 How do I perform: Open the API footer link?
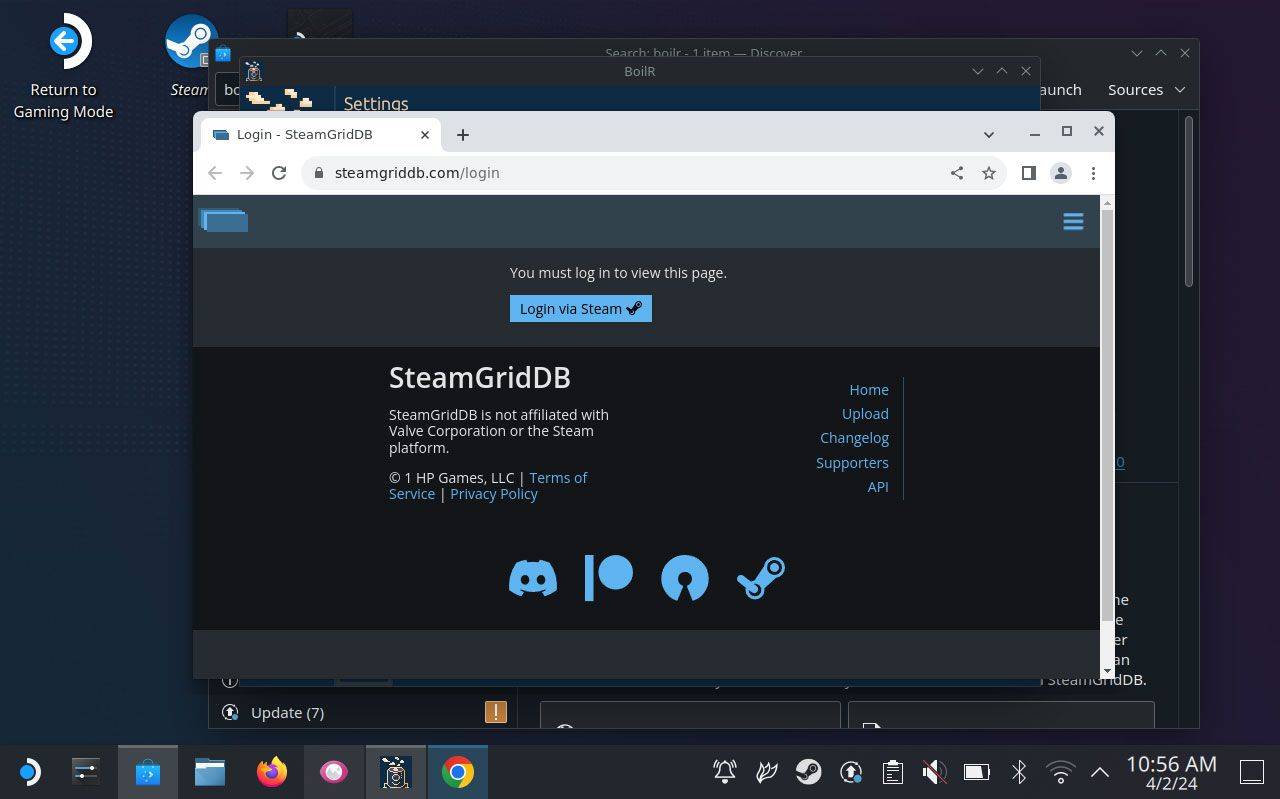coord(878,486)
